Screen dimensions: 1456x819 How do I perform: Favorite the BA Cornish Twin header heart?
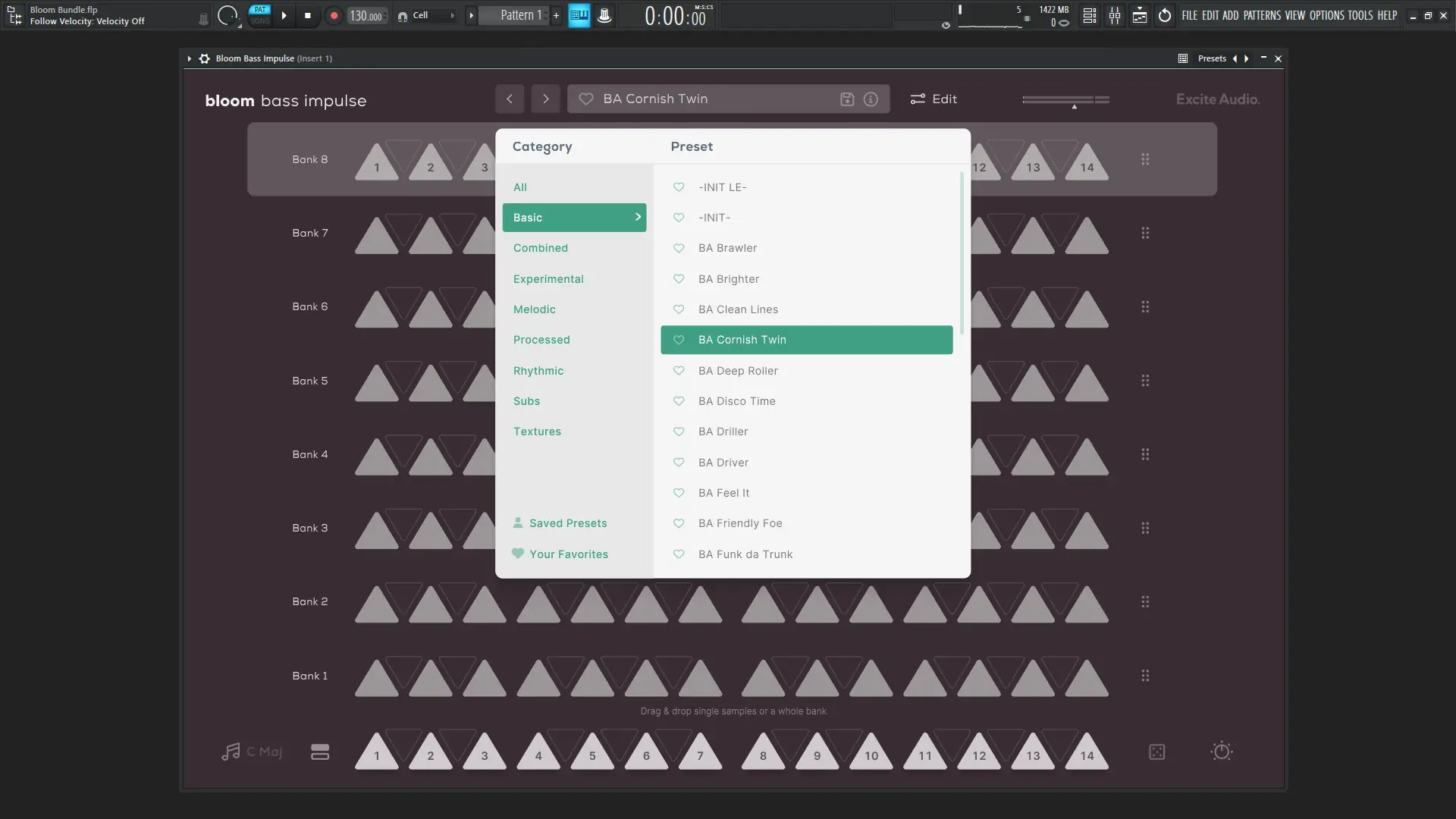pyautogui.click(x=586, y=99)
